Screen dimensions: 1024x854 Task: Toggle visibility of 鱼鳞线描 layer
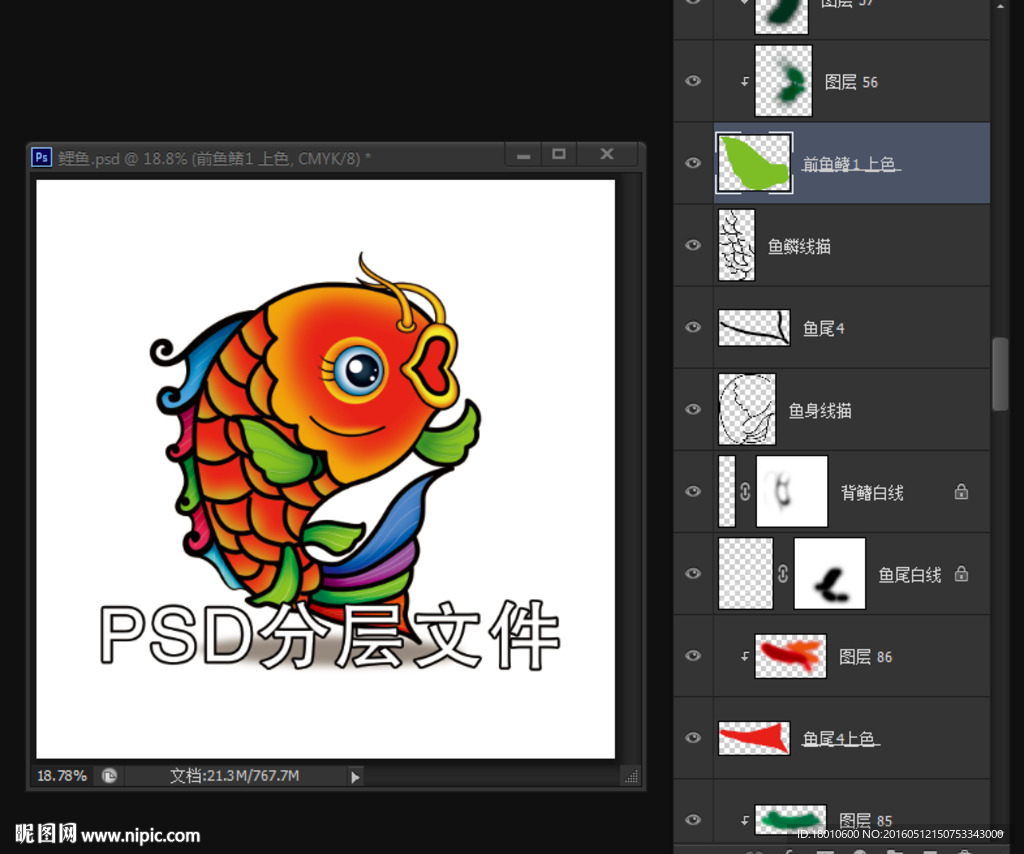coord(692,246)
